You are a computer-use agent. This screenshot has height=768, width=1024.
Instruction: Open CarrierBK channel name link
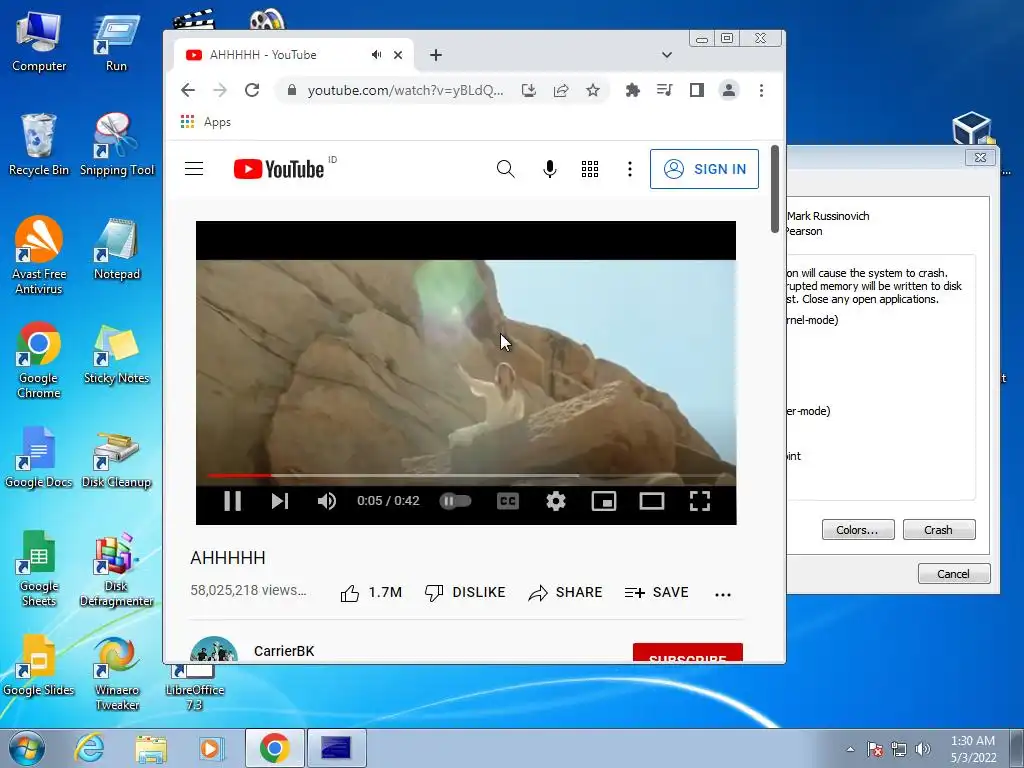coord(284,651)
